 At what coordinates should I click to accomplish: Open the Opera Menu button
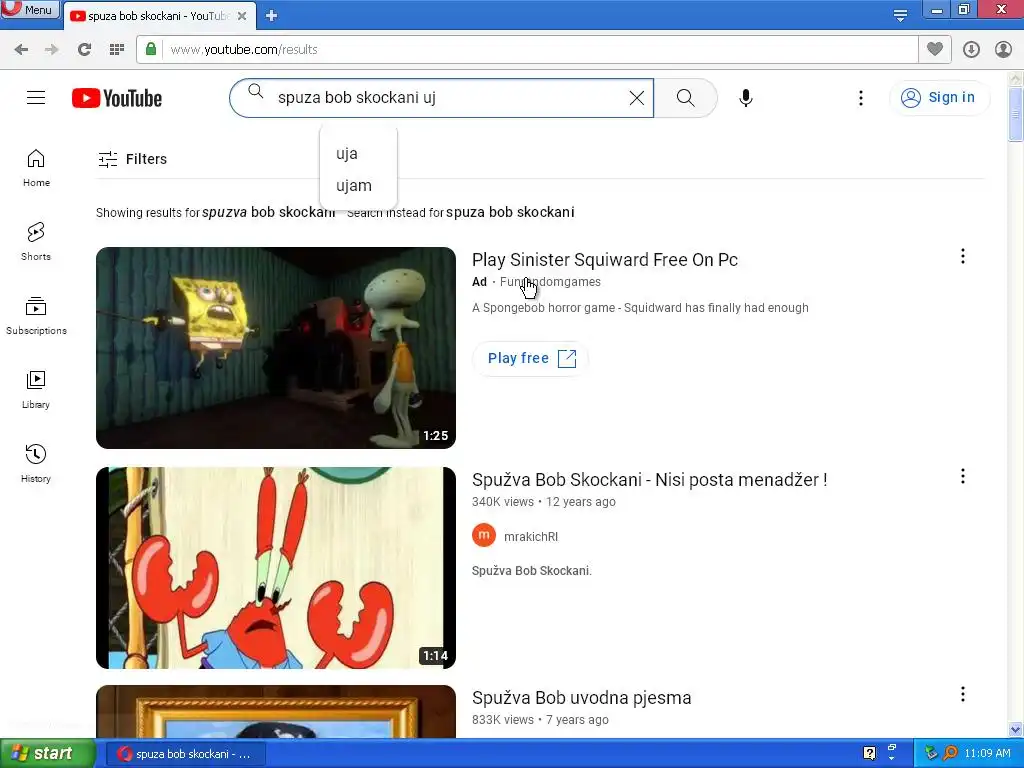click(29, 9)
